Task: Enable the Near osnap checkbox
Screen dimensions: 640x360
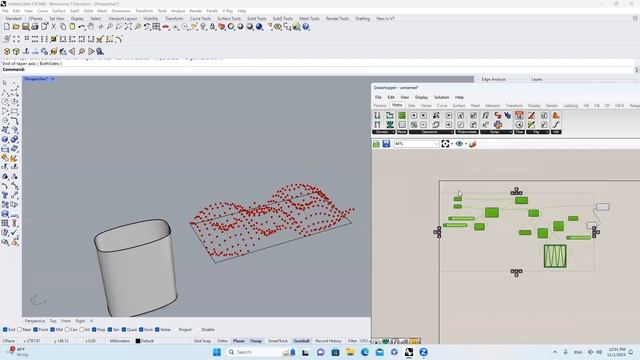Action: [20, 329]
